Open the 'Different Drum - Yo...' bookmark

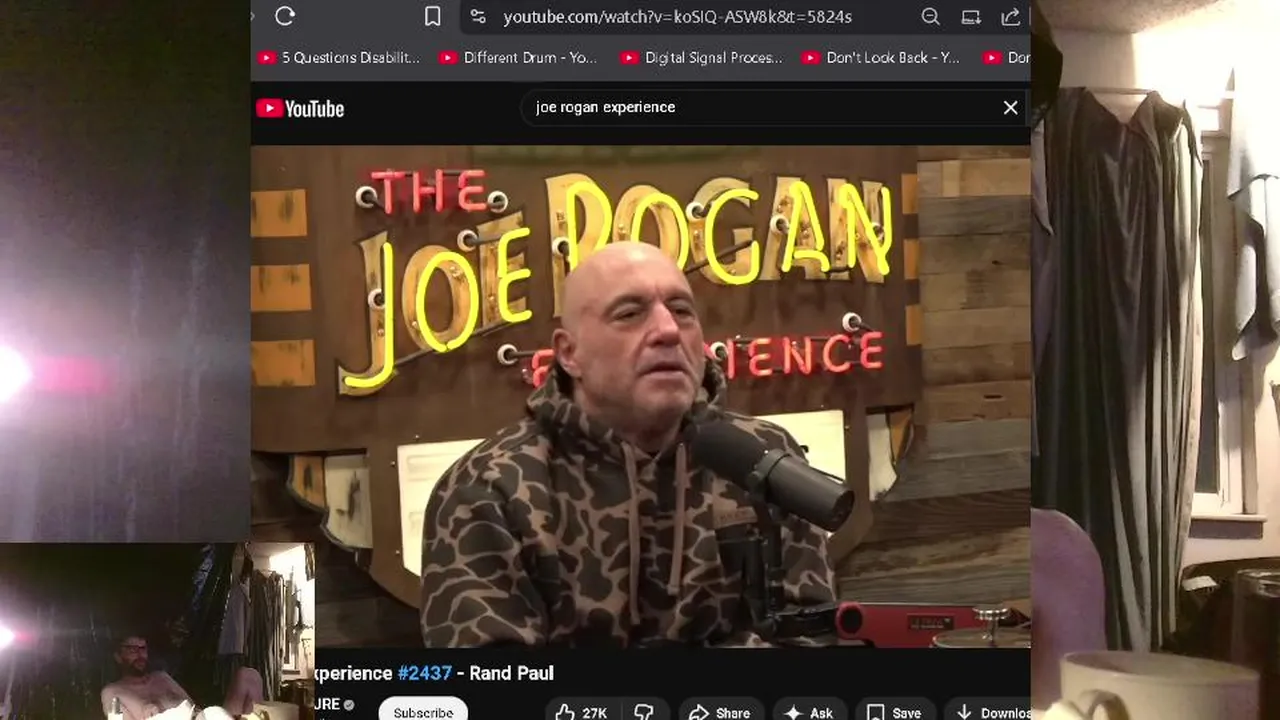tap(518, 58)
